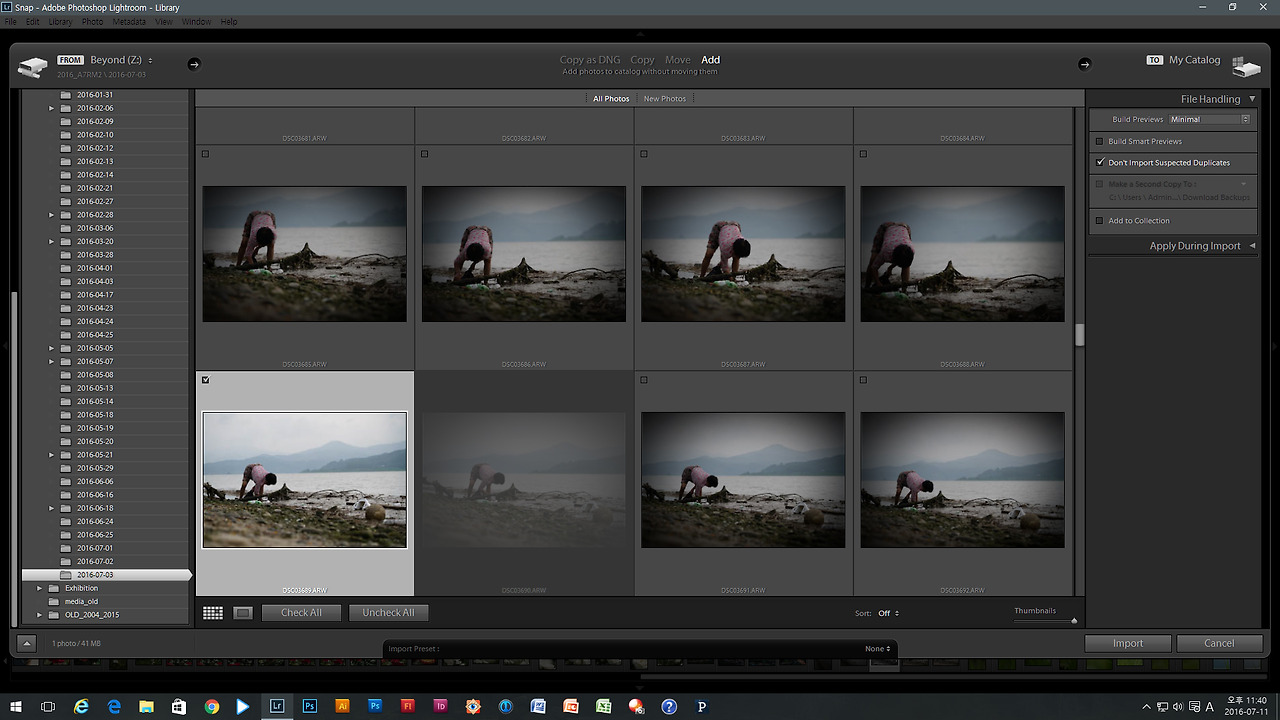Image resolution: width=1280 pixels, height=720 pixels.
Task: Uncheck Don't Import Suspected Duplicates
Action: point(1100,162)
